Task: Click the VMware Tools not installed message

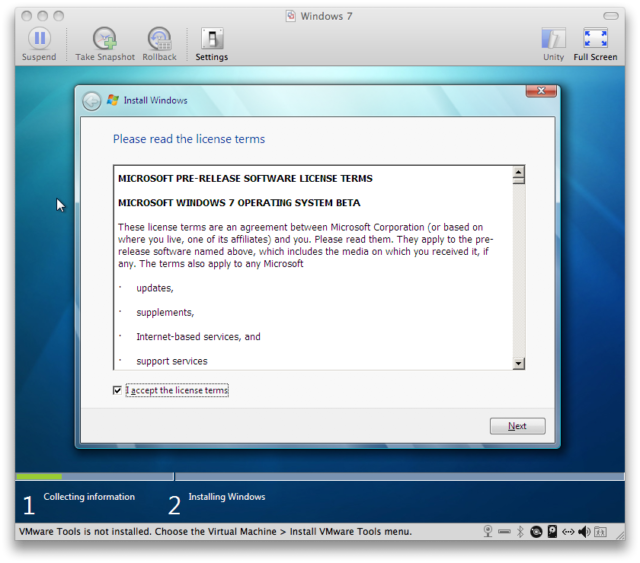Action: pyautogui.click(x=216, y=532)
